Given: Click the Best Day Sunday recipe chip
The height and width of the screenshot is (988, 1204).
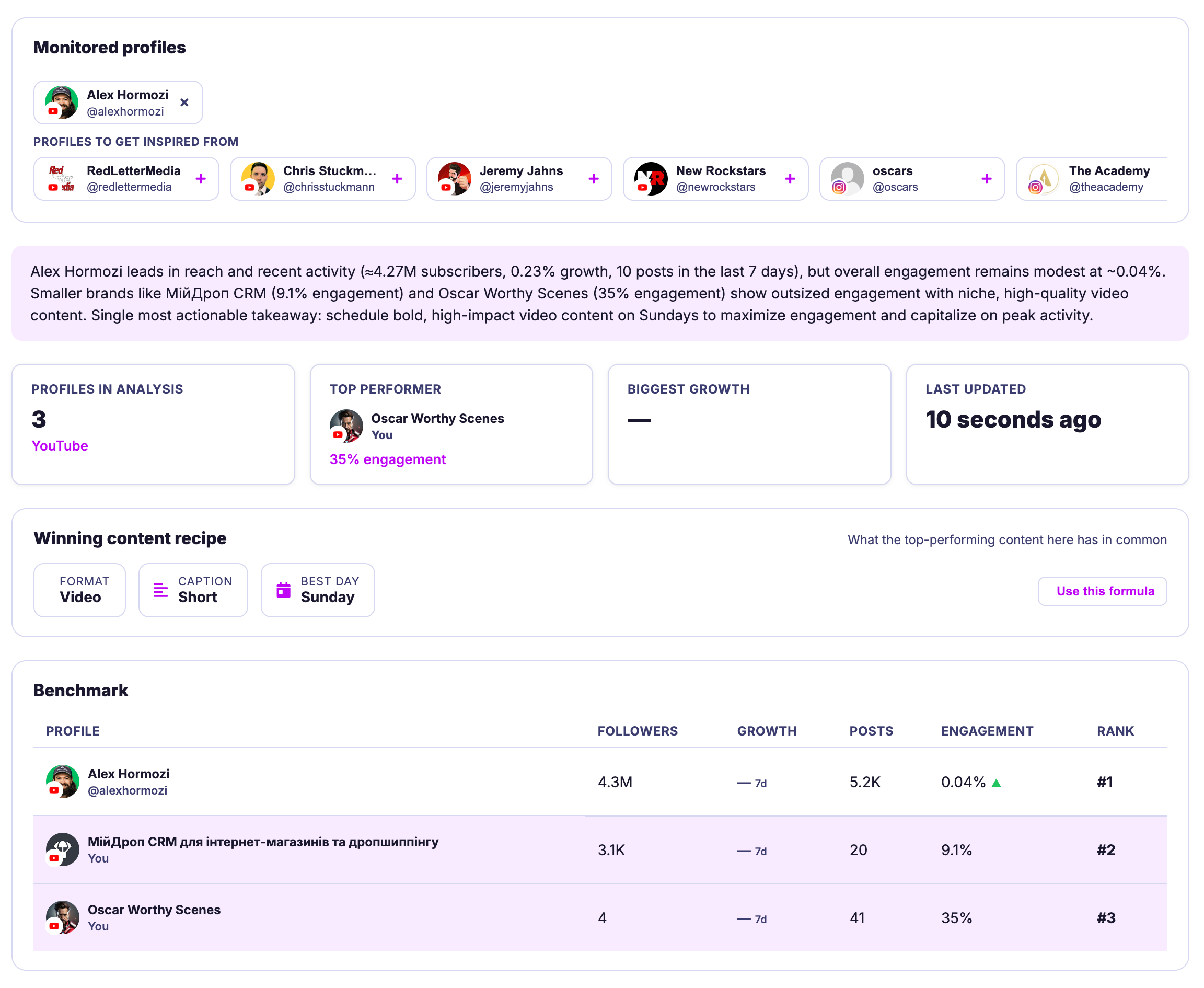Looking at the screenshot, I should pyautogui.click(x=318, y=590).
